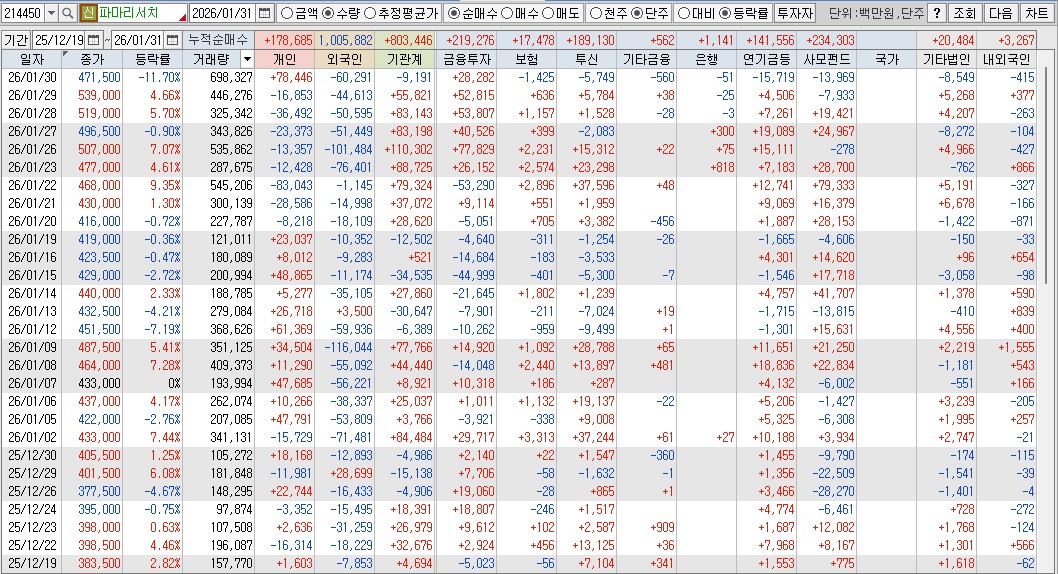
Task: Click the 사모펀드 column header
Action: pyautogui.click(x=827, y=59)
